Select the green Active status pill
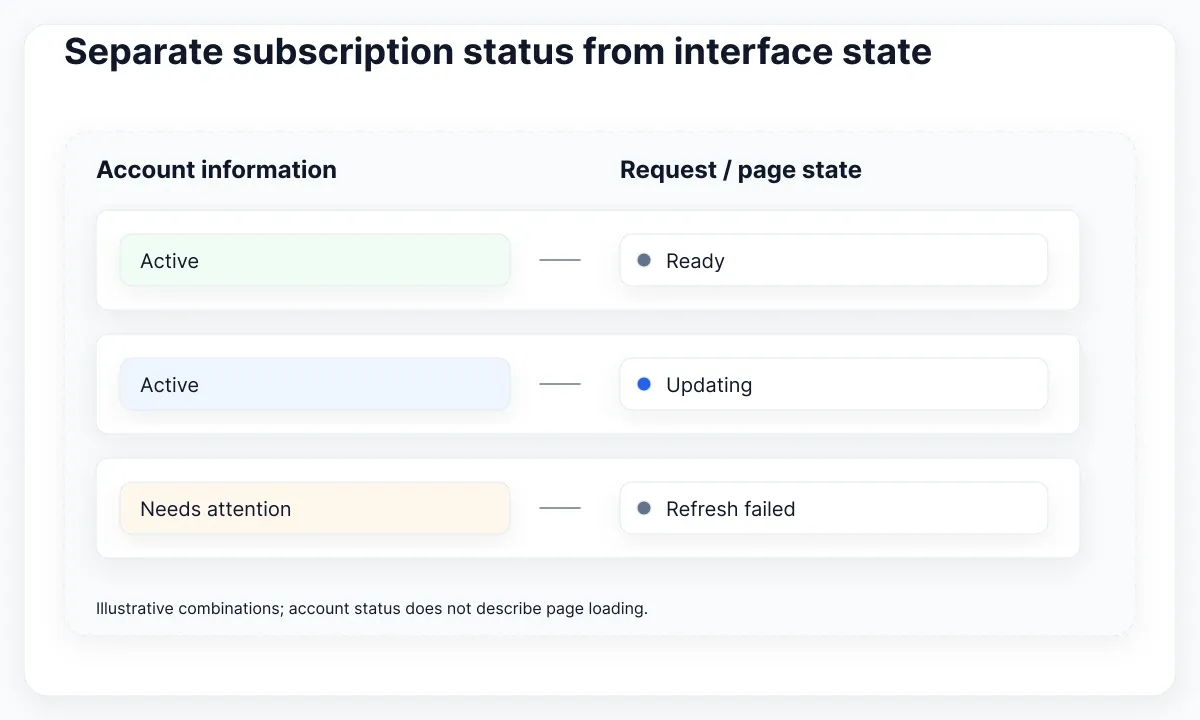 pyautogui.click(x=315, y=260)
